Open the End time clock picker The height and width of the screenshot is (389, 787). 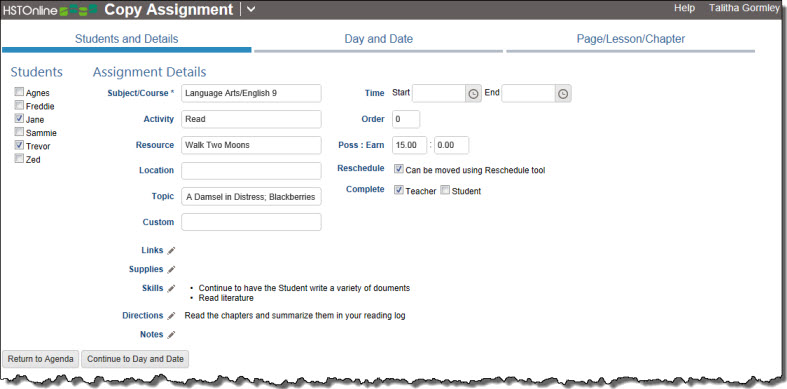[563, 94]
